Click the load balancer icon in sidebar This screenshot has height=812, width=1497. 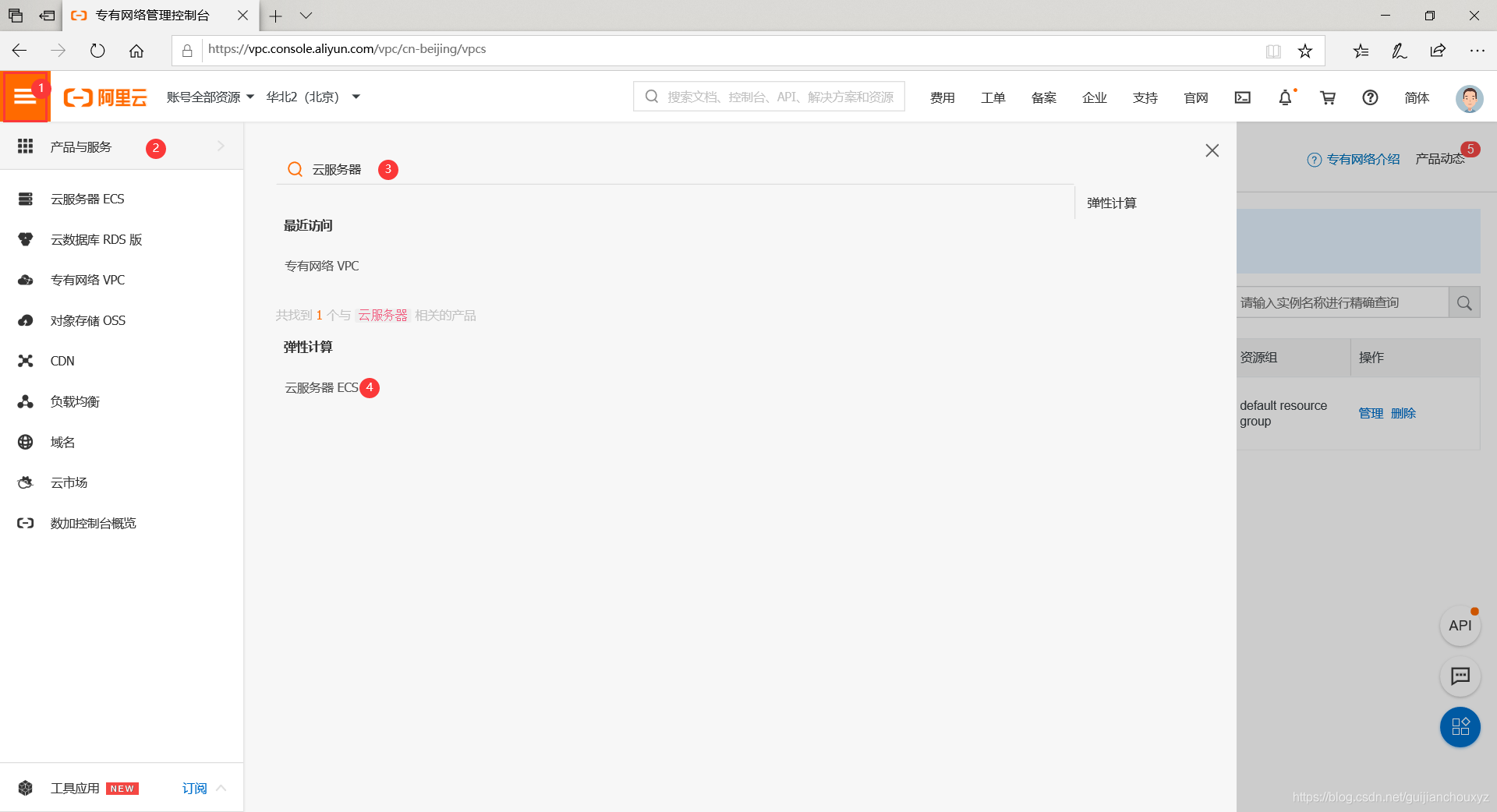pyautogui.click(x=26, y=401)
